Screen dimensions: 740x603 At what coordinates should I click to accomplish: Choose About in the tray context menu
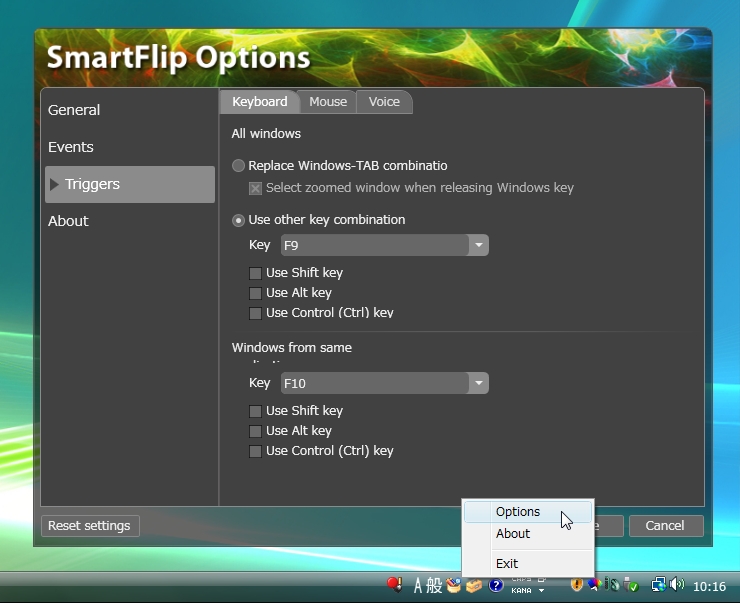pyautogui.click(x=528, y=534)
